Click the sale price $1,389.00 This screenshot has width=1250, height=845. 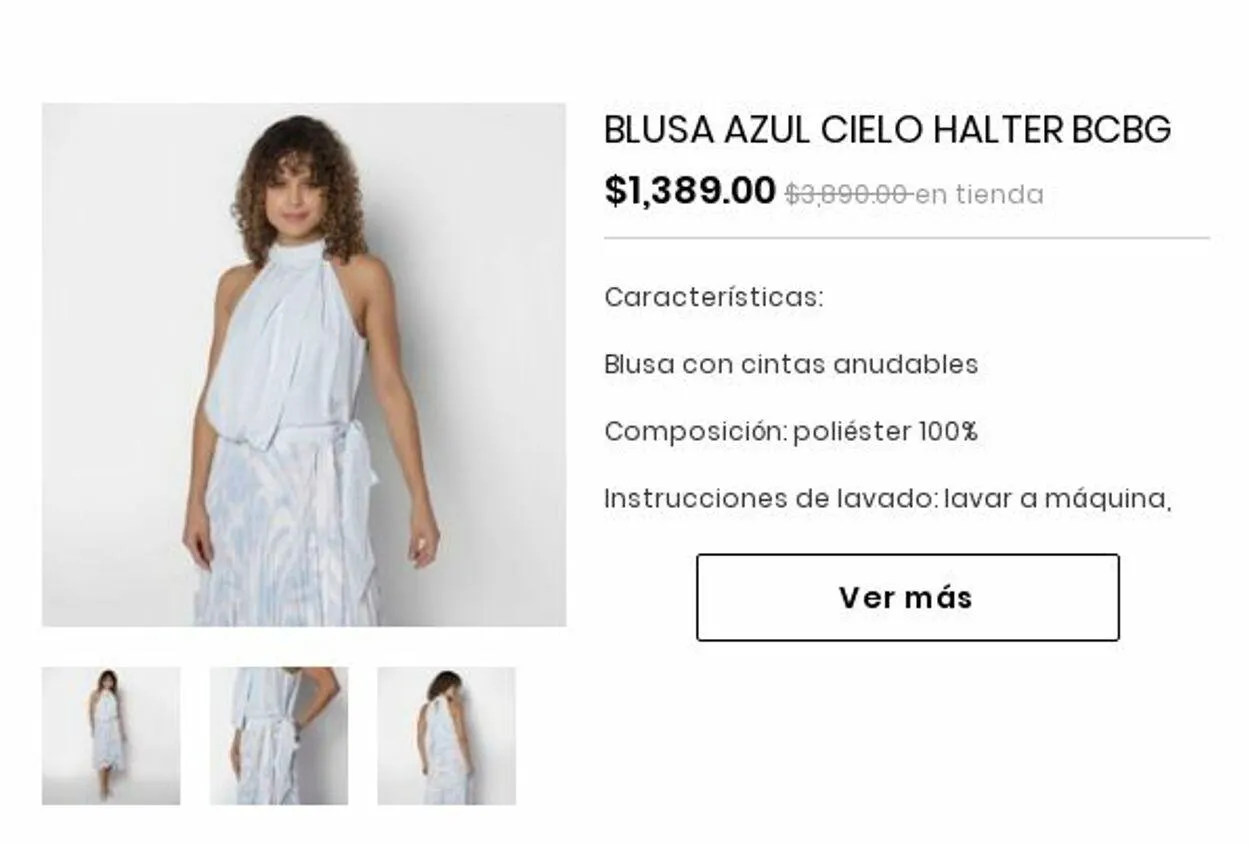[x=690, y=190]
